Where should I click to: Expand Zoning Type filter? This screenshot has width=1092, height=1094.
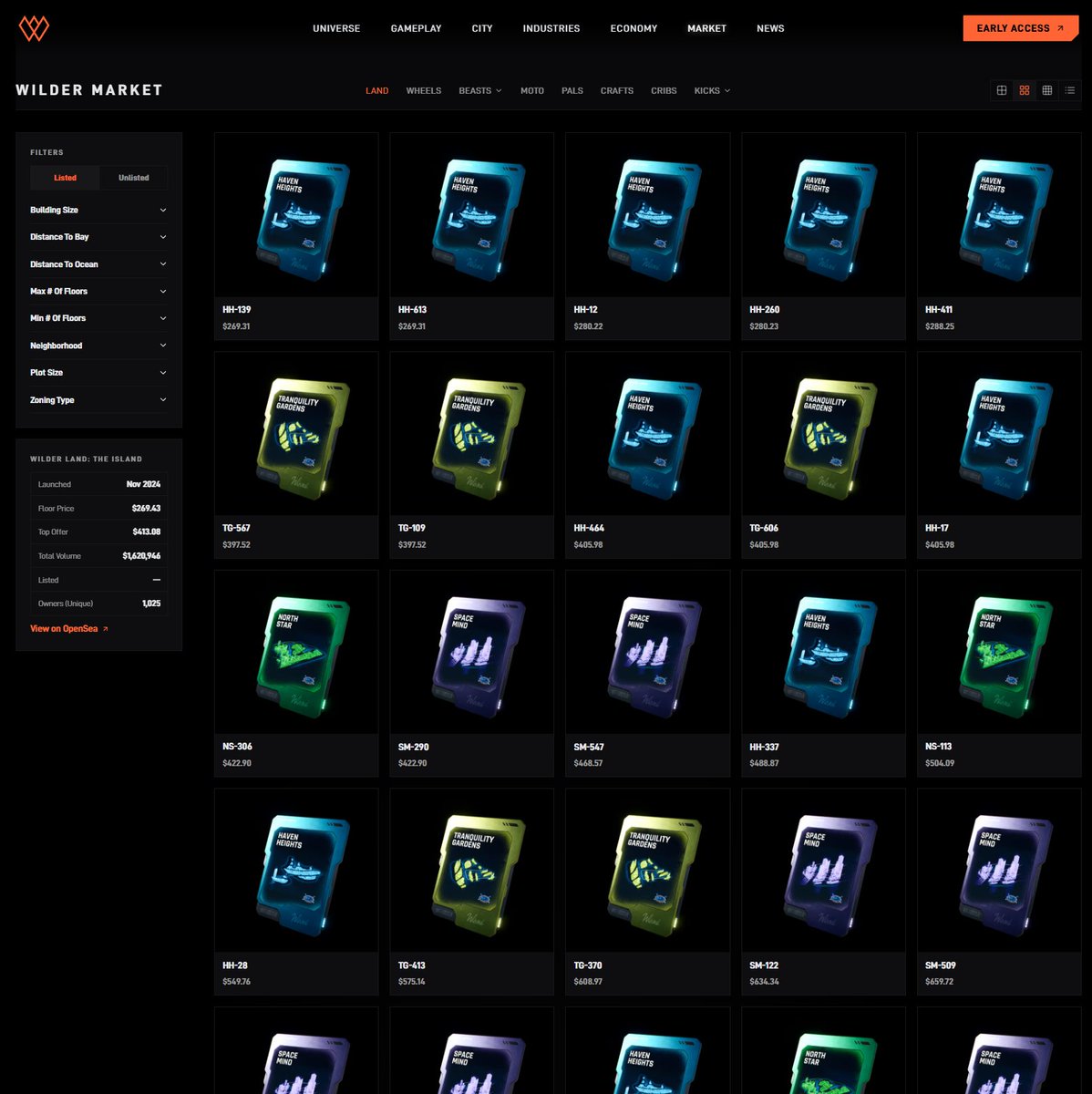98,399
